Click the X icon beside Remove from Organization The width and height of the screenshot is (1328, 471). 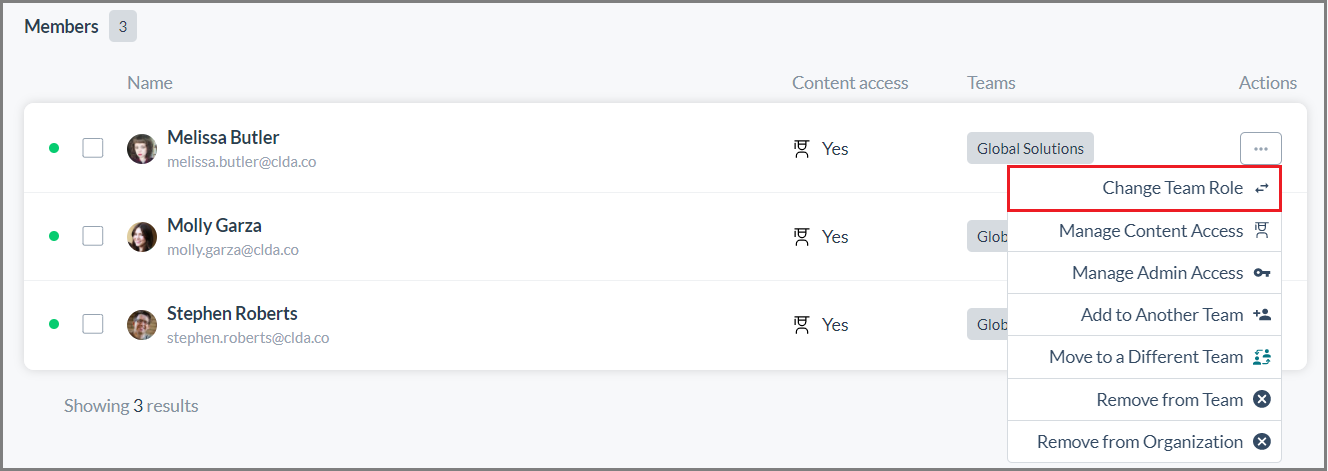[x=1262, y=441]
